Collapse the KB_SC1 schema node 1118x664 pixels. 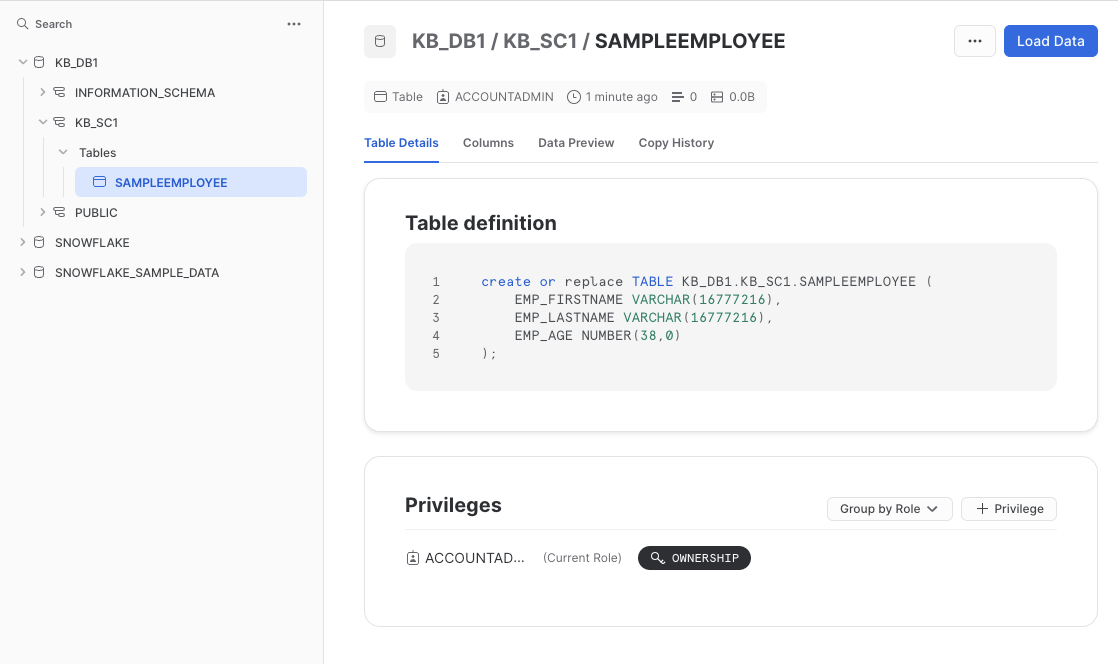pos(43,123)
